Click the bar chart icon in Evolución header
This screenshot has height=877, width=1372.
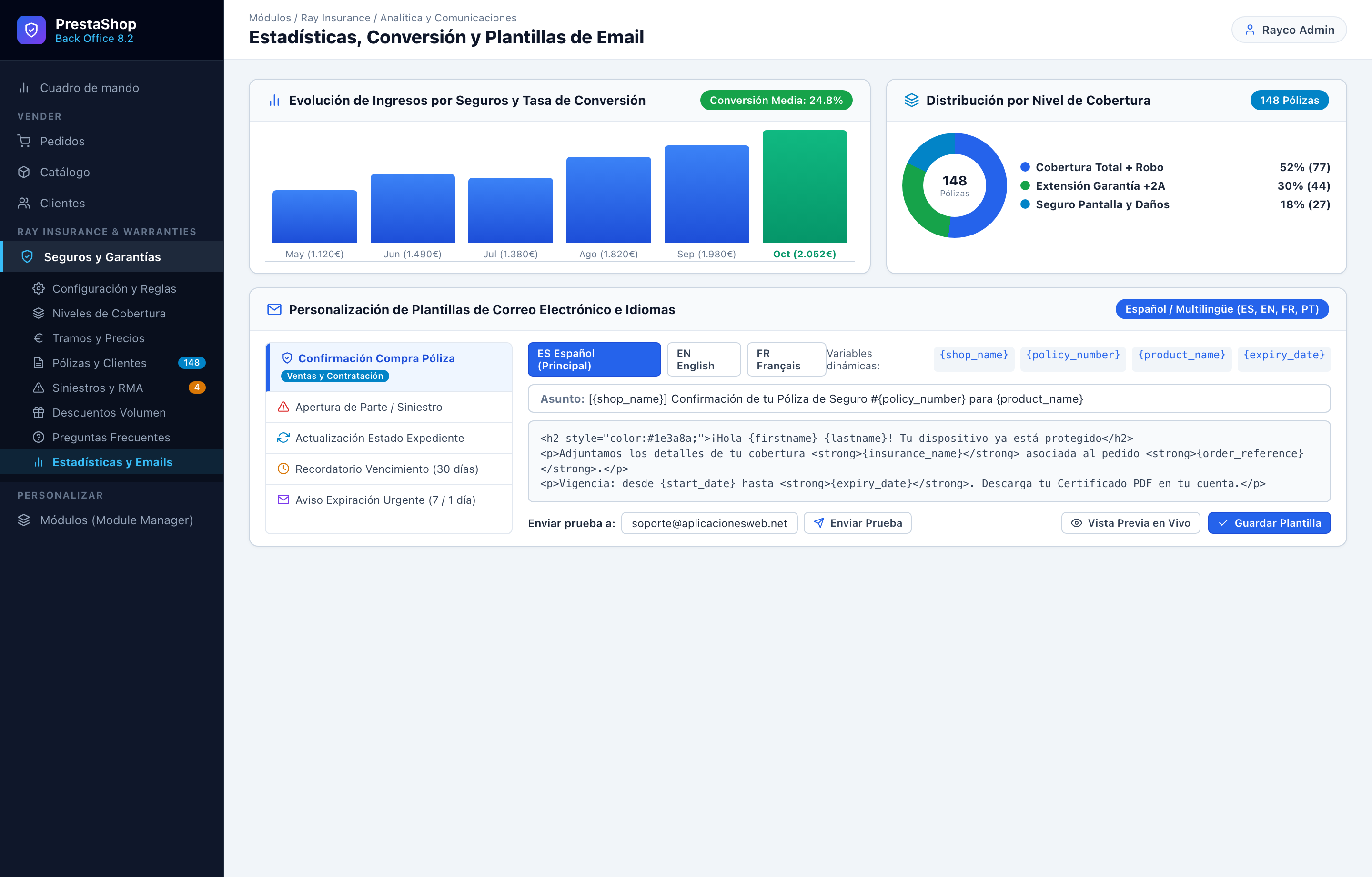pos(274,101)
